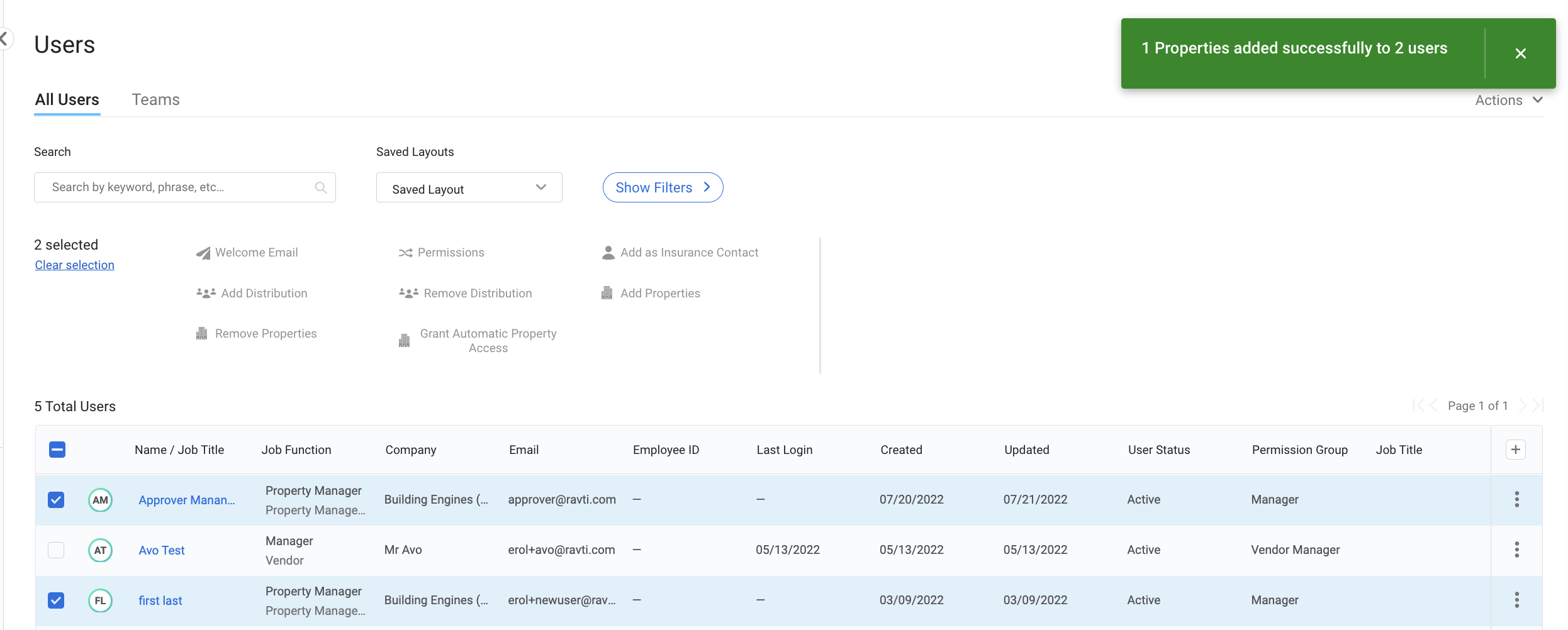Open the first last user profile link

pyautogui.click(x=160, y=600)
